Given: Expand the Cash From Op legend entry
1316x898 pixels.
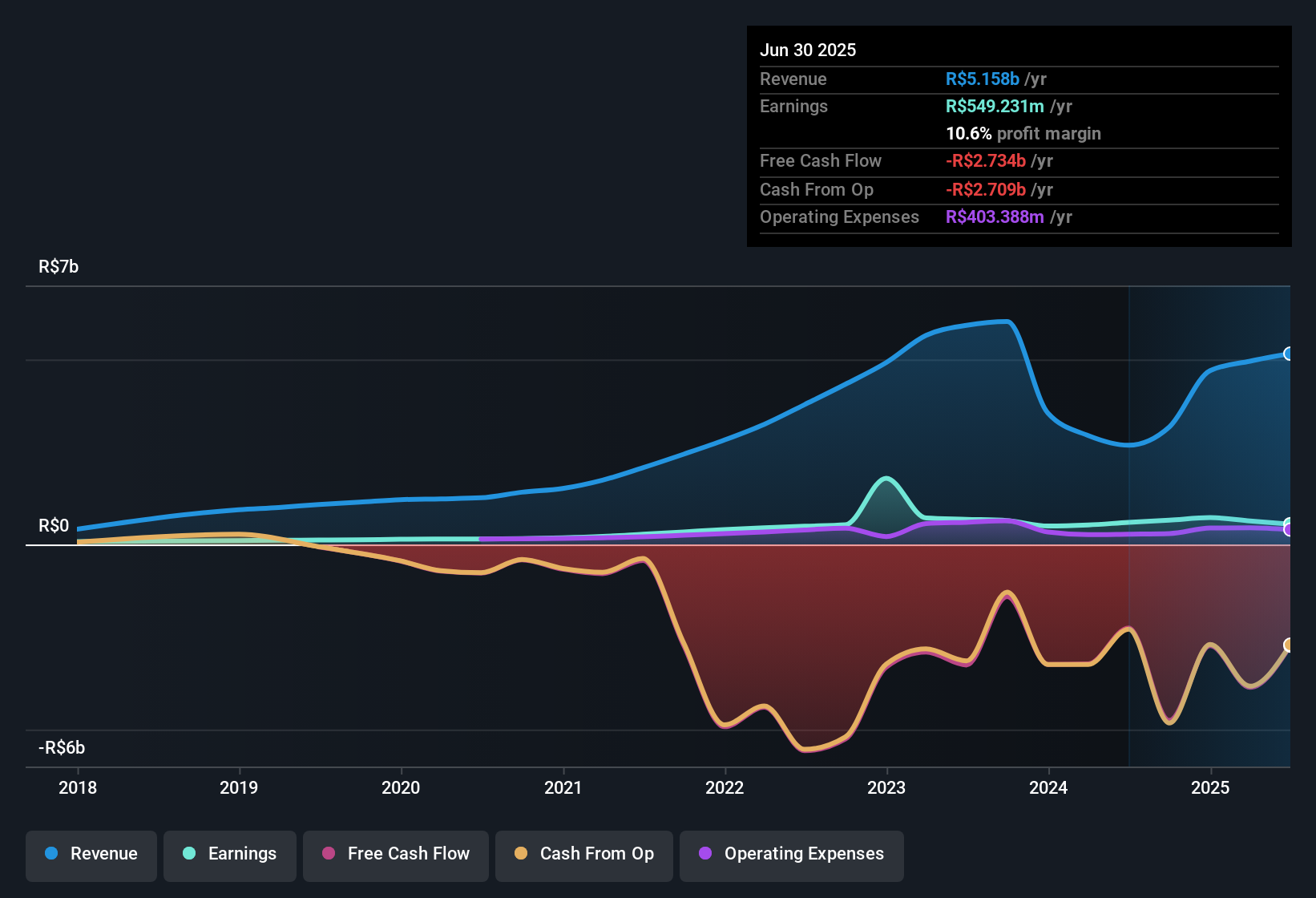Looking at the screenshot, I should 583,855.
